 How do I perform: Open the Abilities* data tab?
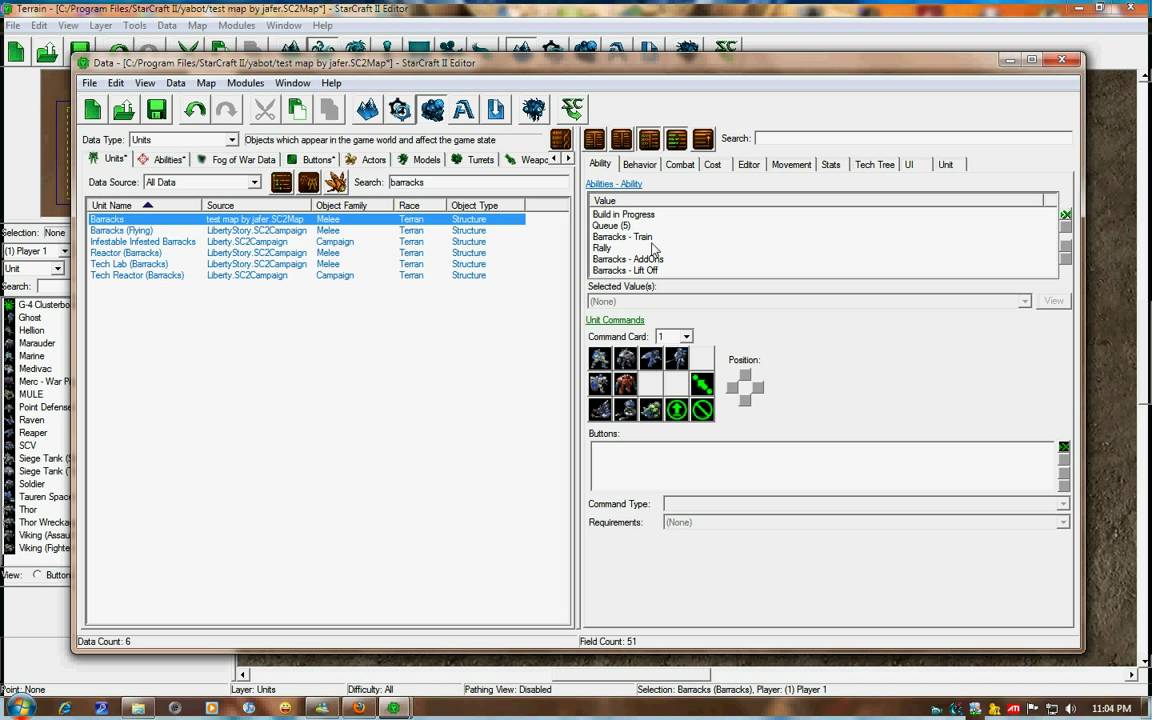[x=162, y=159]
